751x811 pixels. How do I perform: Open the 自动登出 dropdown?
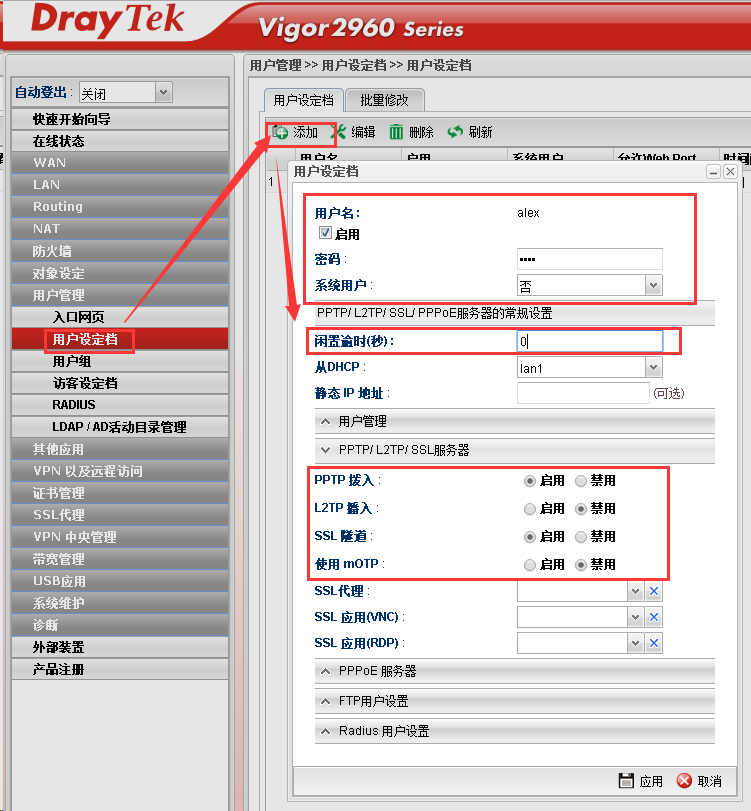(x=163, y=93)
